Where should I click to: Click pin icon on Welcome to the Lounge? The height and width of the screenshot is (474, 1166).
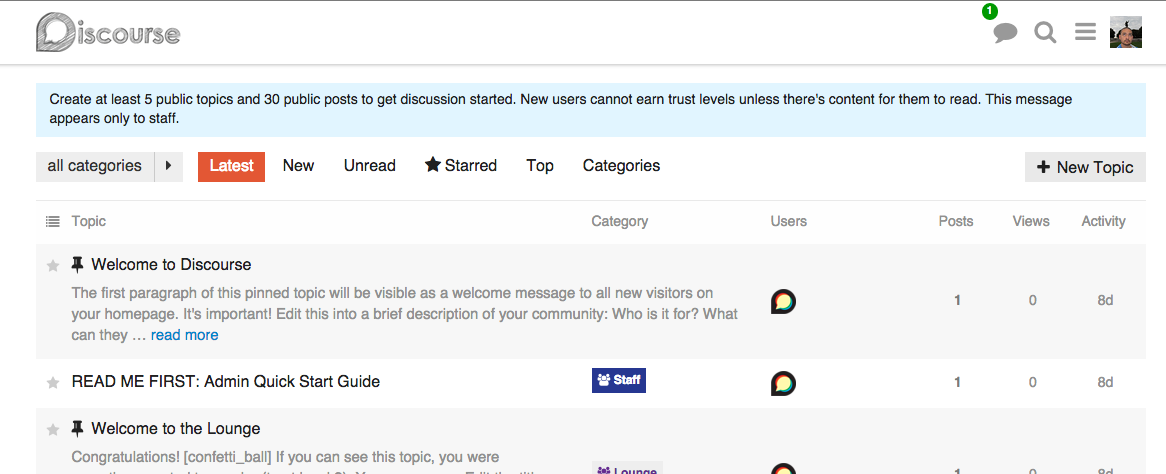[x=77, y=429]
